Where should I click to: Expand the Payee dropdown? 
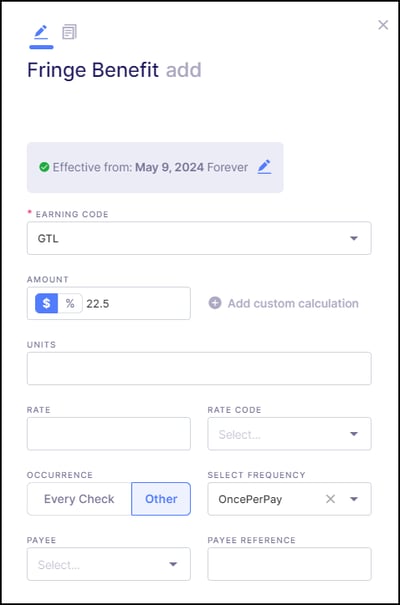coord(109,564)
